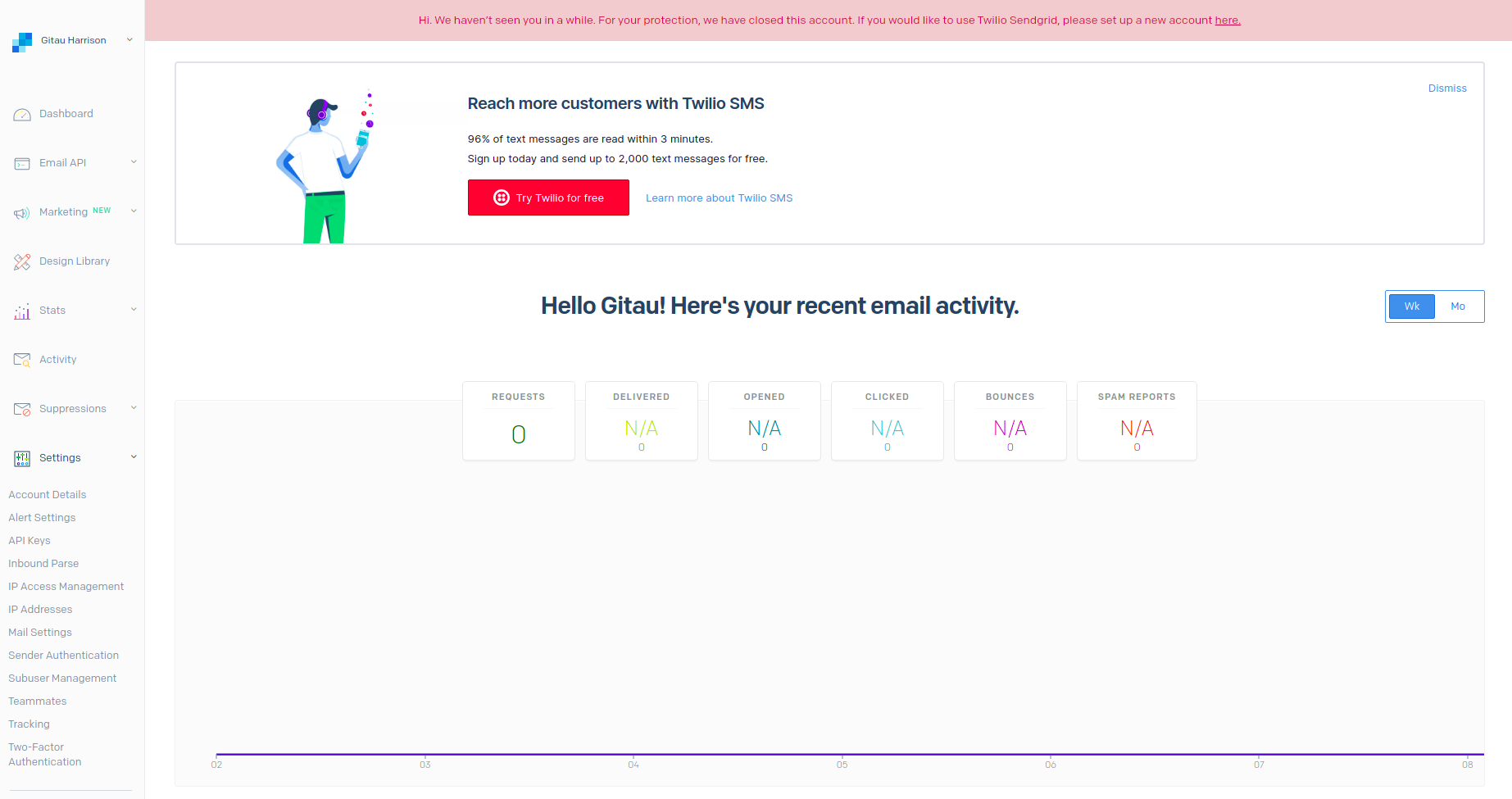The image size is (1512, 799).
Task: Open Account Details settings
Action: 48,495
